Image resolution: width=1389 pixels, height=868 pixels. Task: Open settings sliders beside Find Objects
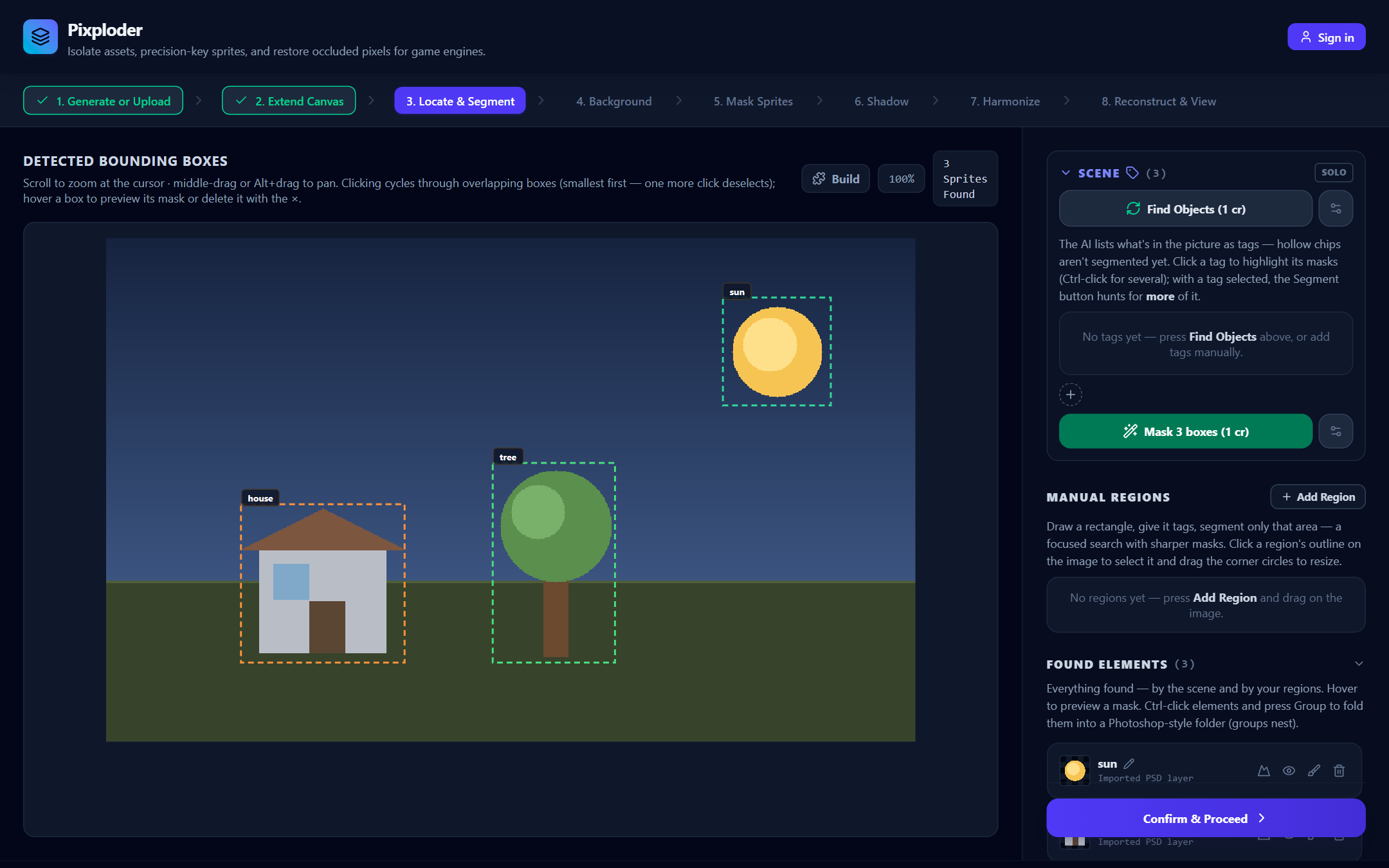click(1336, 208)
